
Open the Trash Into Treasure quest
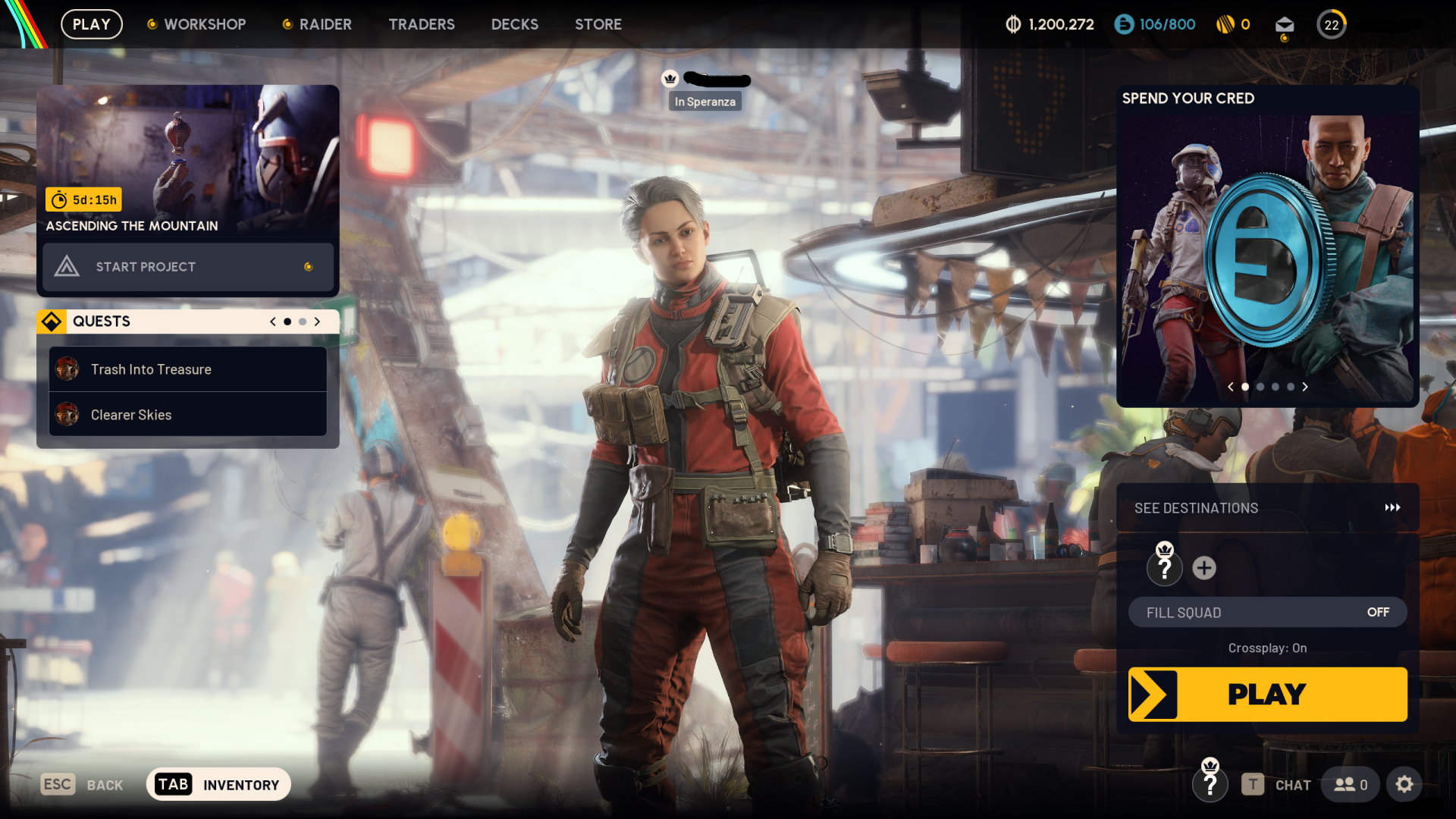(188, 369)
